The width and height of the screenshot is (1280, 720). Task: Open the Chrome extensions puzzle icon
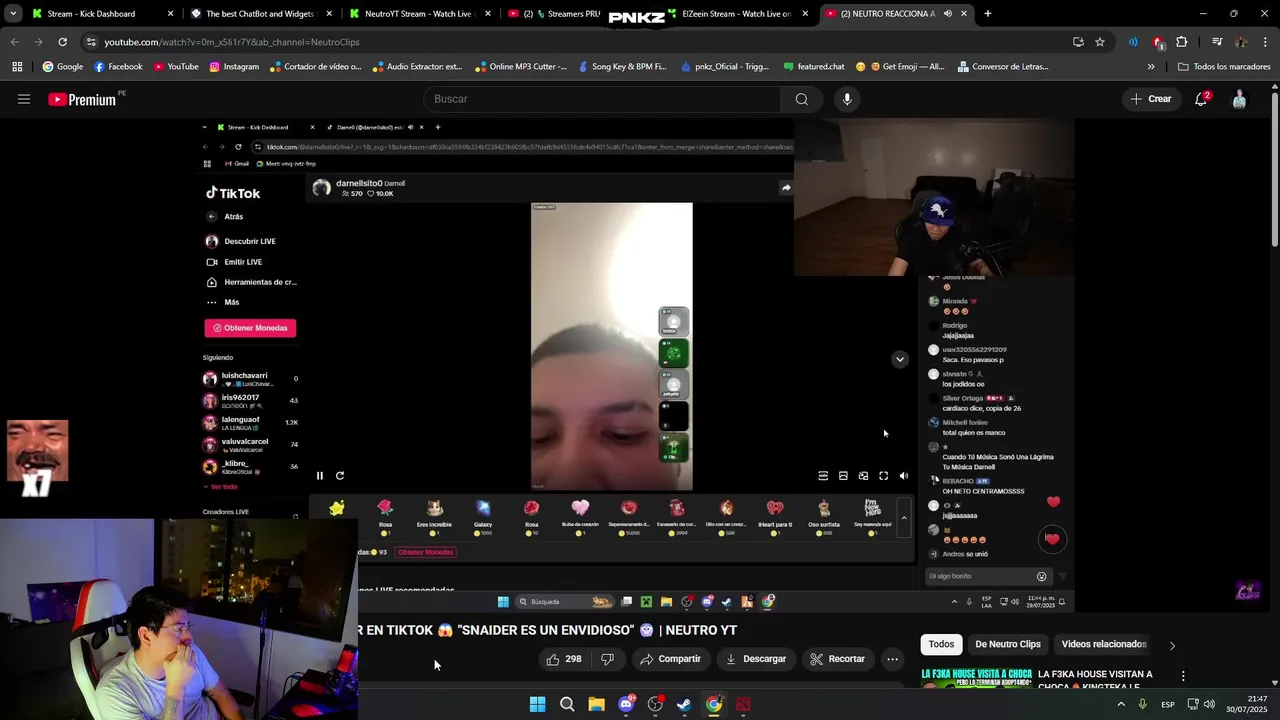click(1182, 42)
